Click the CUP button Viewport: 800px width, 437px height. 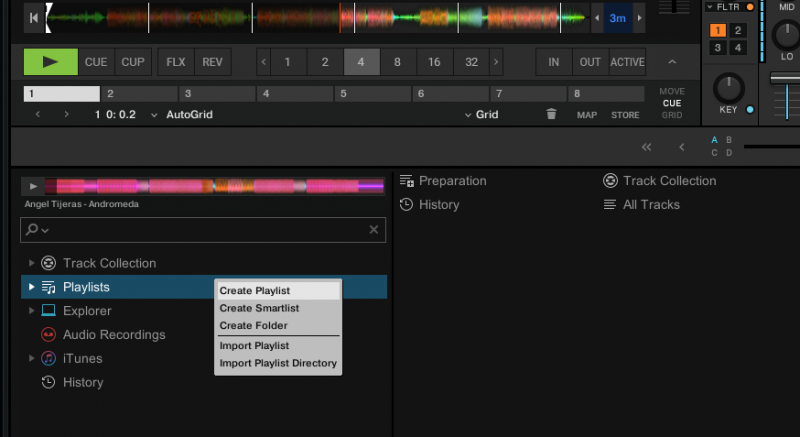133,62
